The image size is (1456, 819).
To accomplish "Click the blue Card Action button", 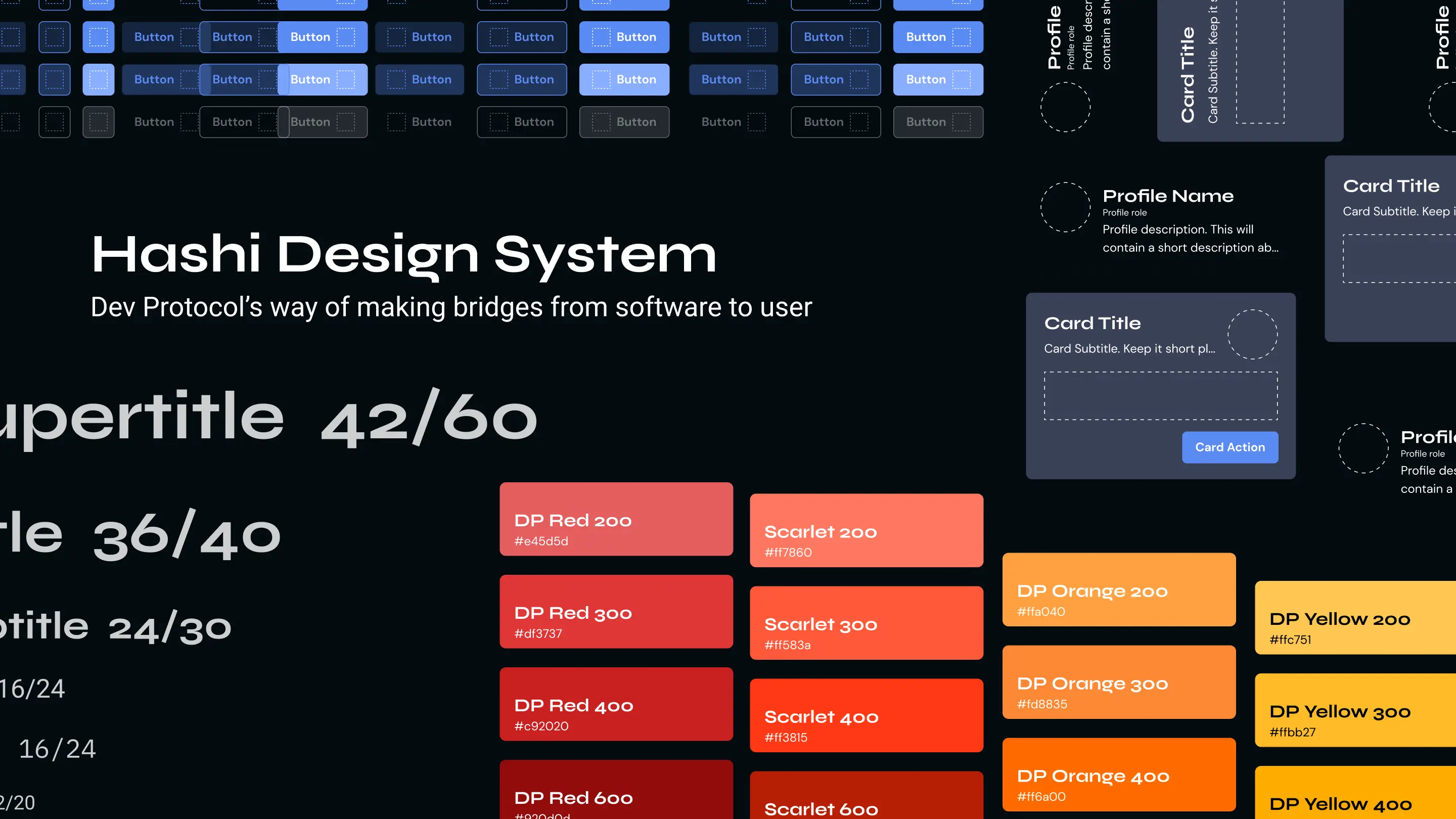I will pyautogui.click(x=1230, y=447).
